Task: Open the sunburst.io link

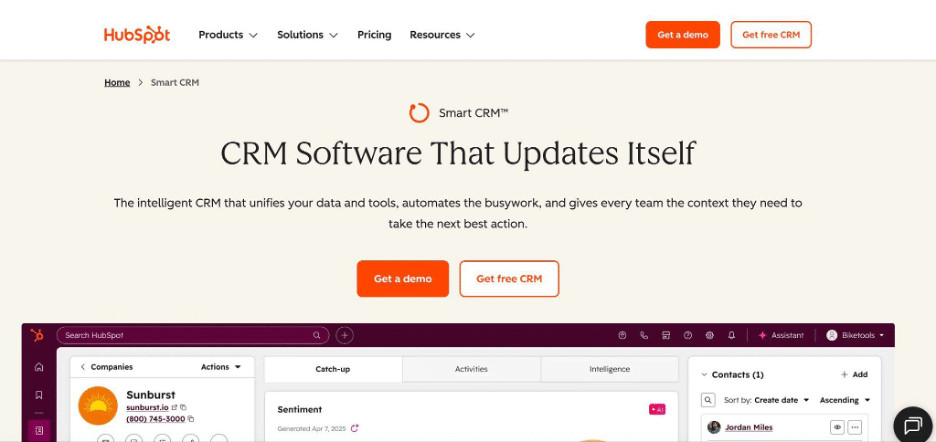Action: click(x=147, y=407)
